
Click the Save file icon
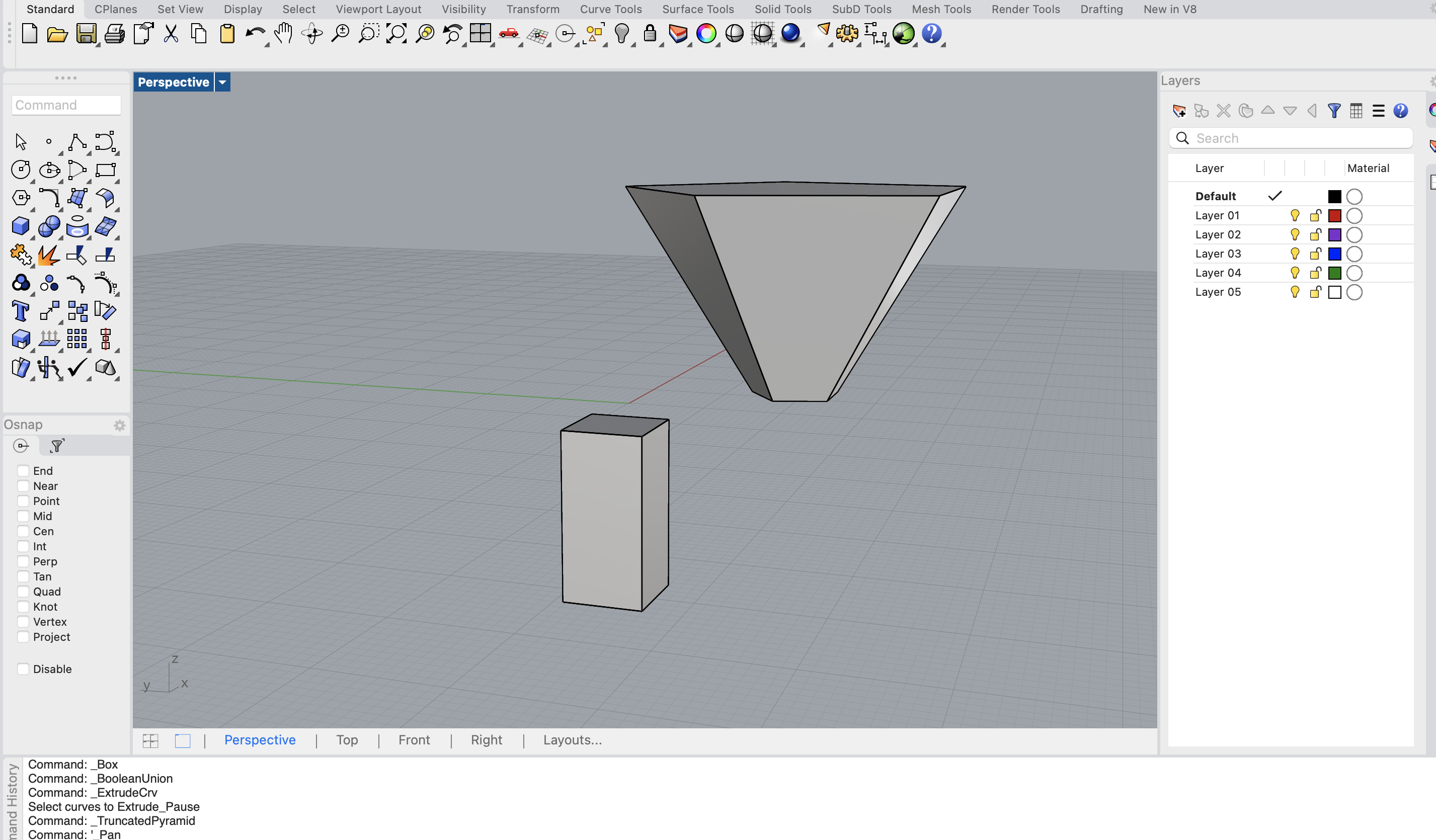[x=86, y=34]
